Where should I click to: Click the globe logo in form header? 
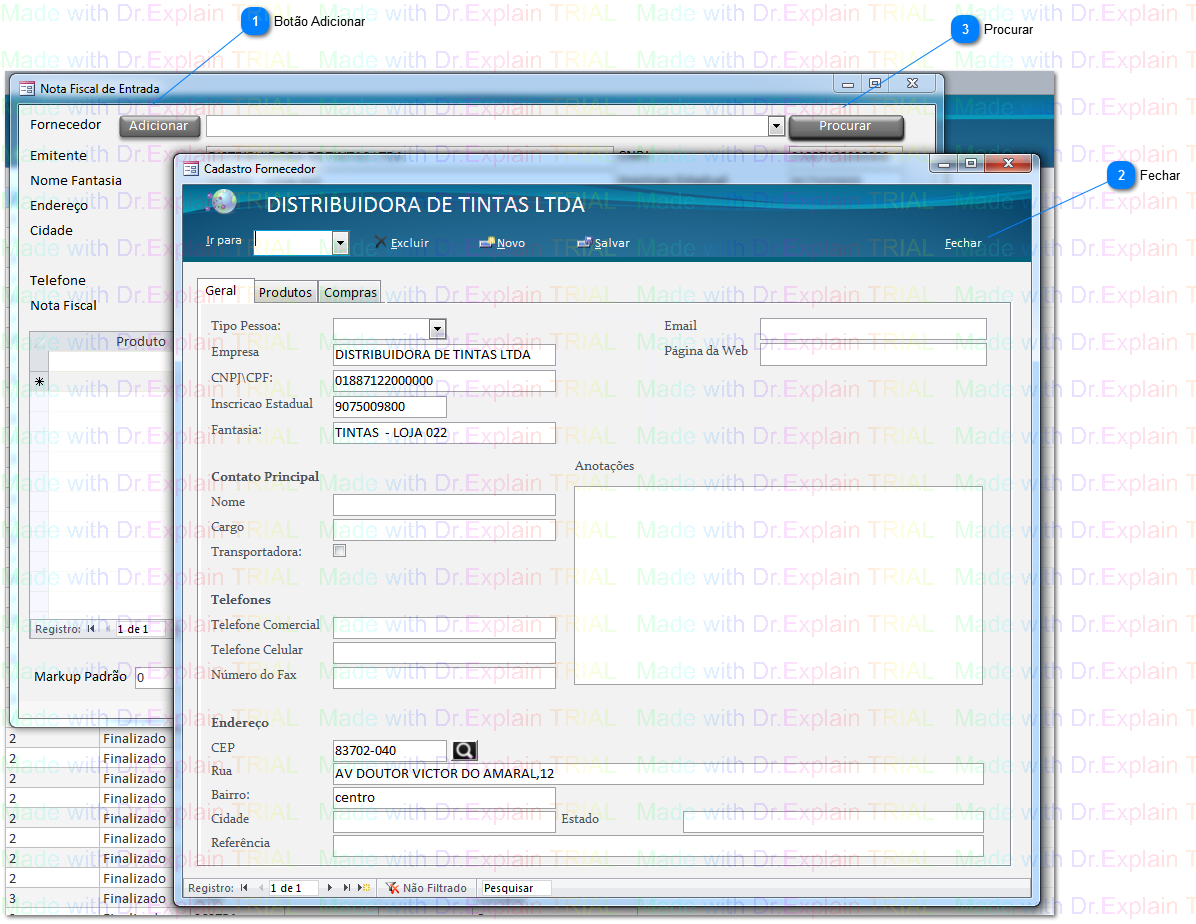[222, 201]
